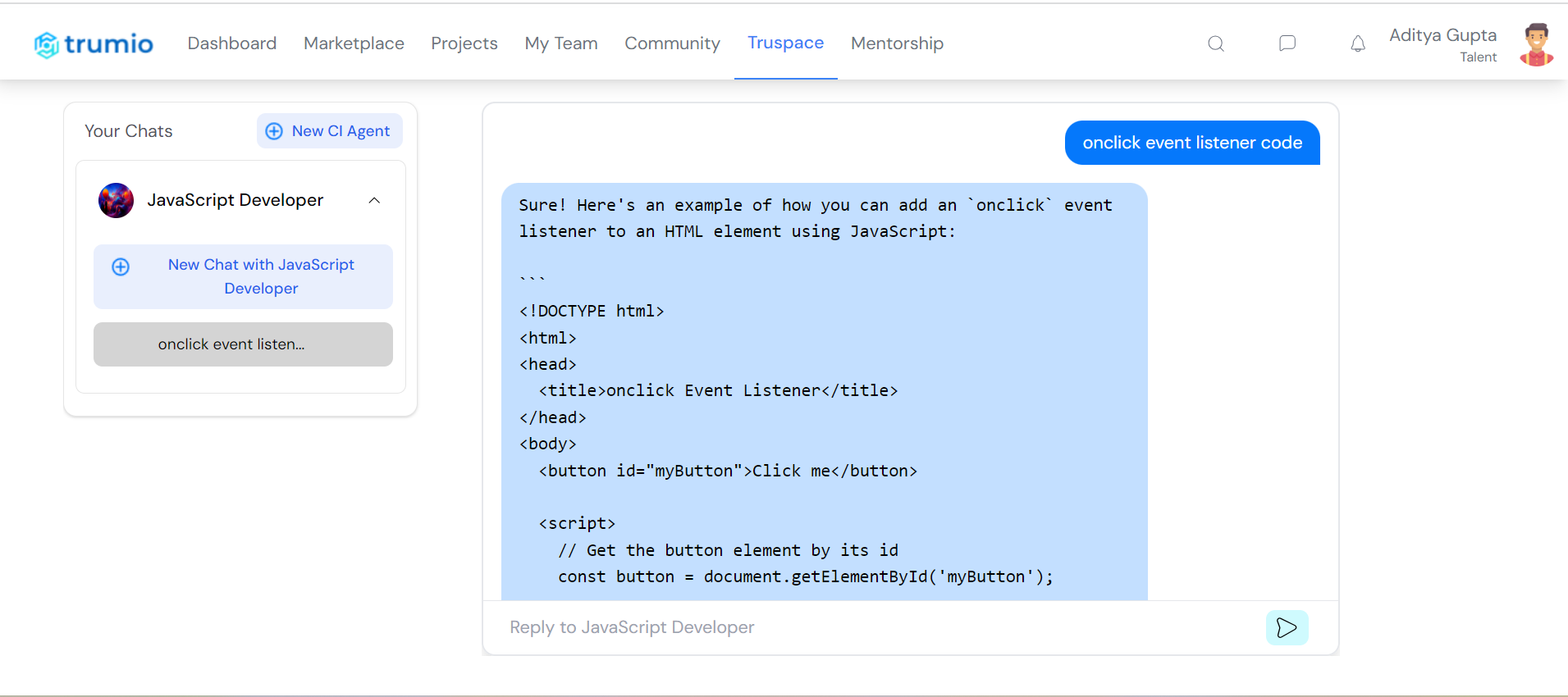Click the '<title>onclick Event Listener</title>' line

pyautogui.click(x=718, y=391)
